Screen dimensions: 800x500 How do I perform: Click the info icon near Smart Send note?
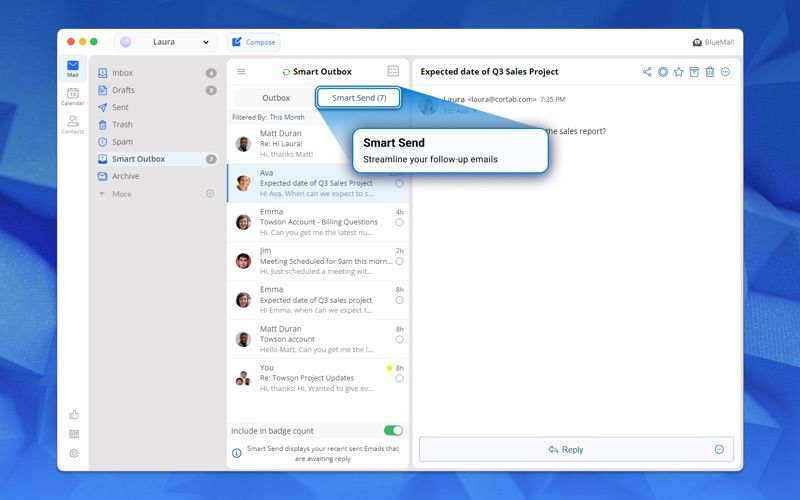pos(237,453)
